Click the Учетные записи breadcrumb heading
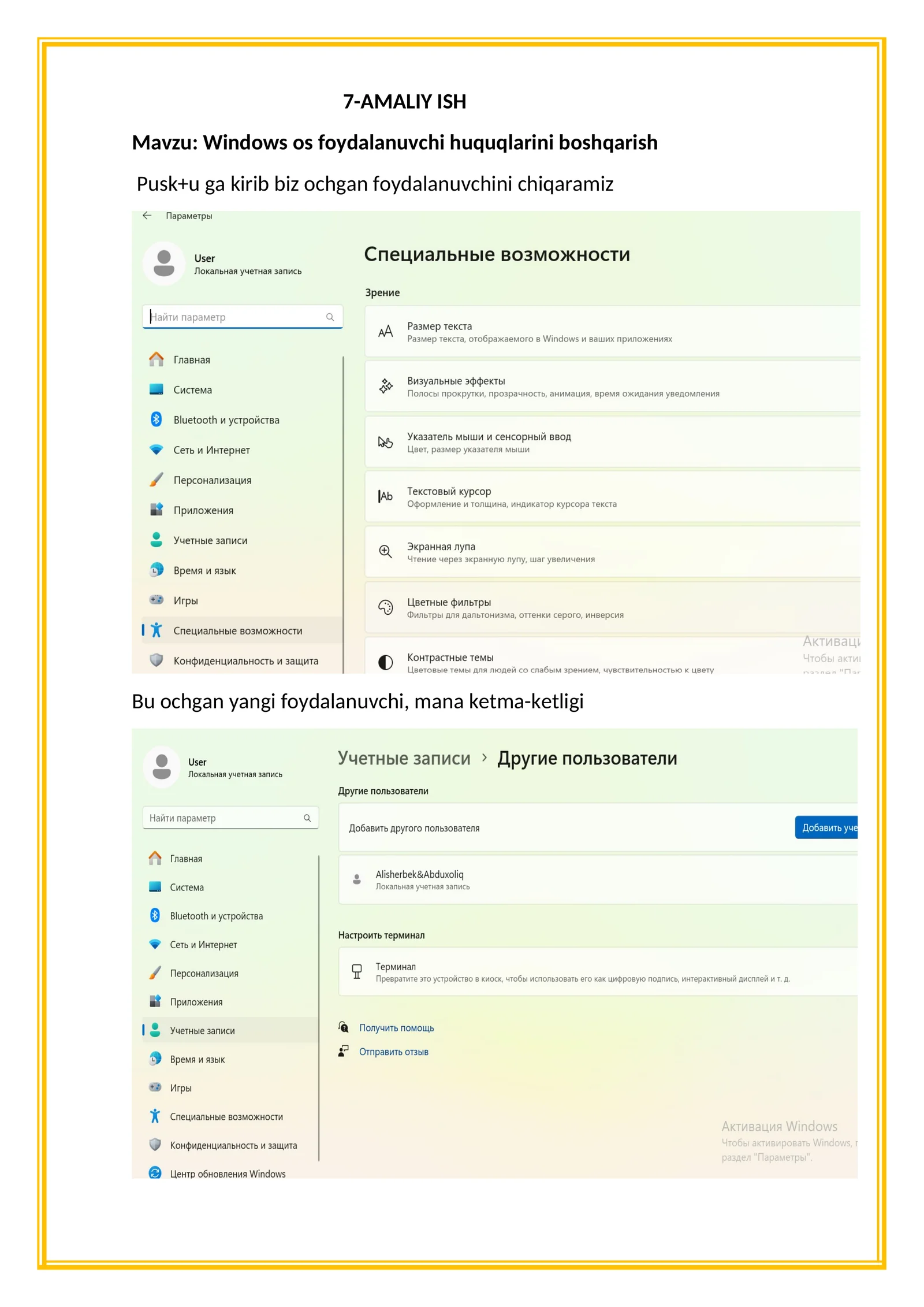This screenshot has height=1307, width=924. 404,758
